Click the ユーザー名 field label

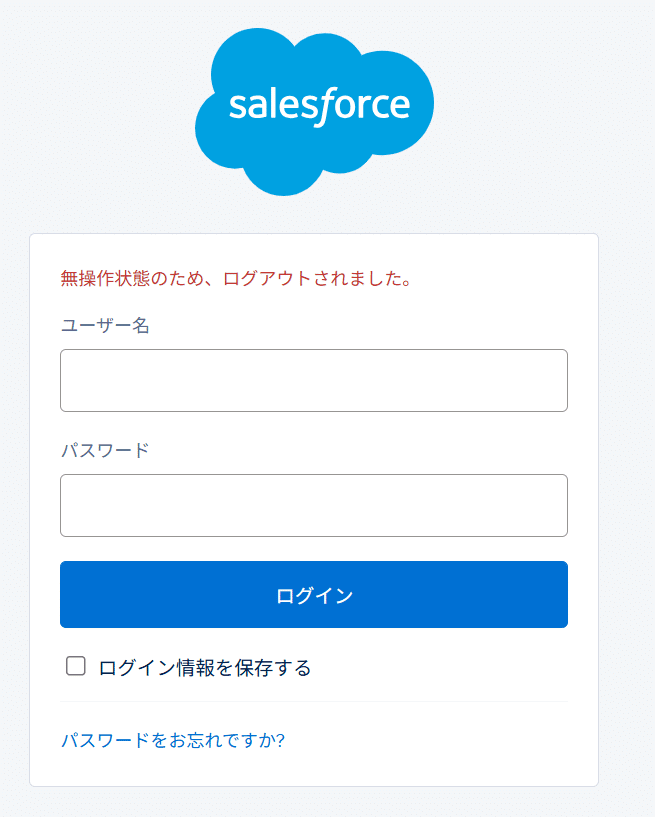coord(105,325)
